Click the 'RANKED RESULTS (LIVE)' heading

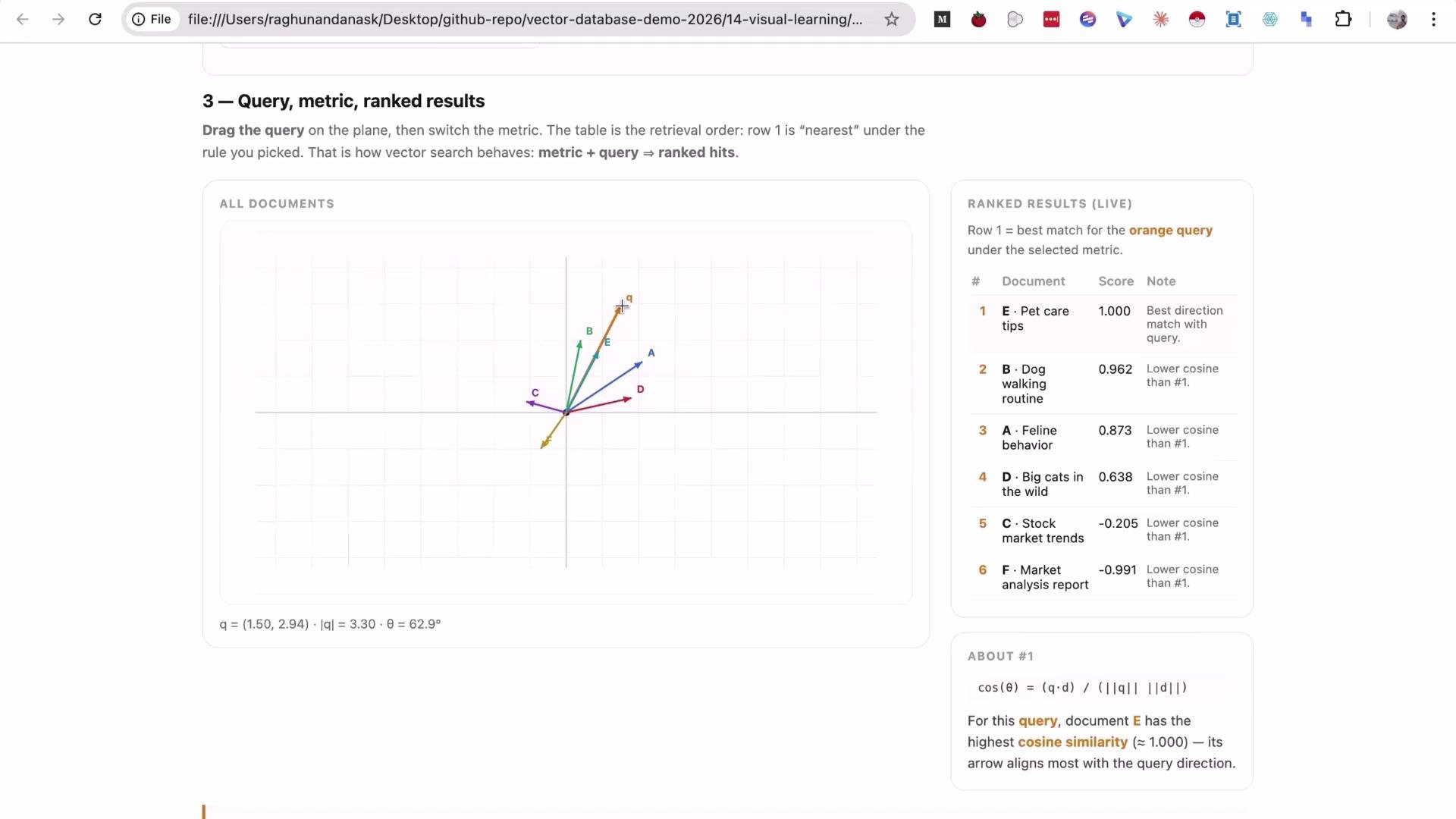pyautogui.click(x=1050, y=204)
